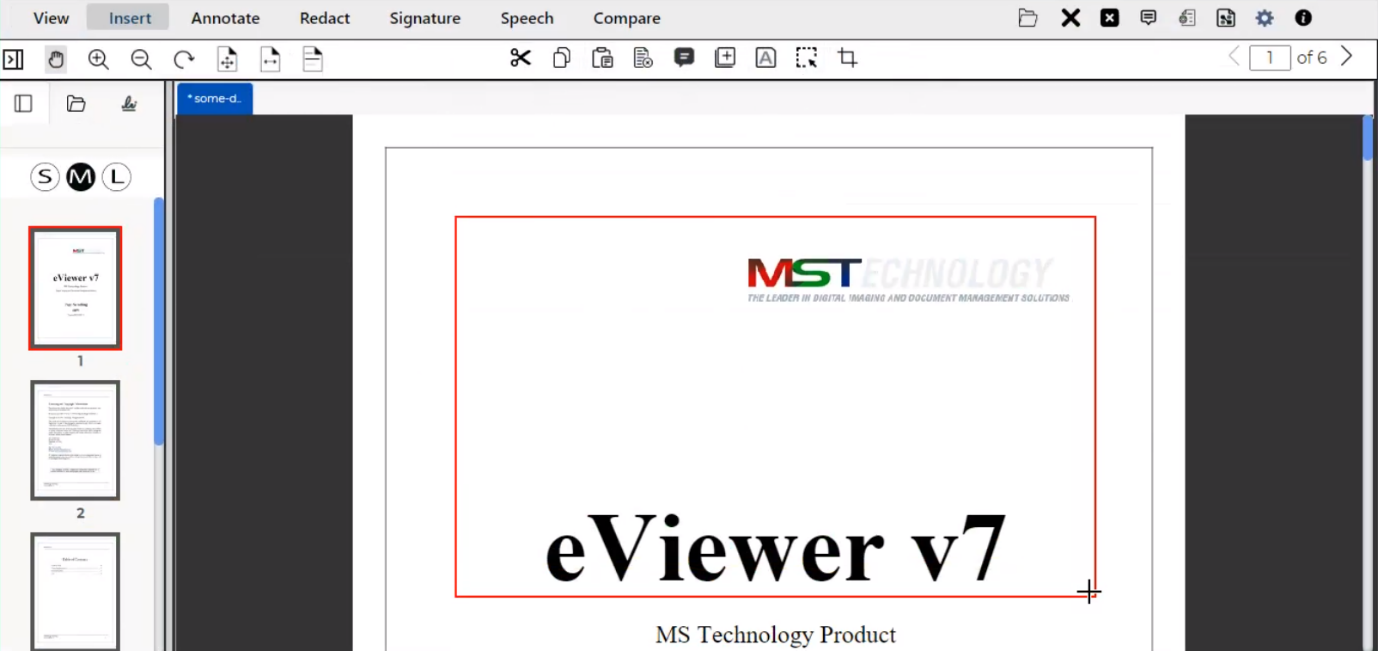Show thumbnails panel tab icon
Screen dimensions: 1378x651
click(24, 104)
